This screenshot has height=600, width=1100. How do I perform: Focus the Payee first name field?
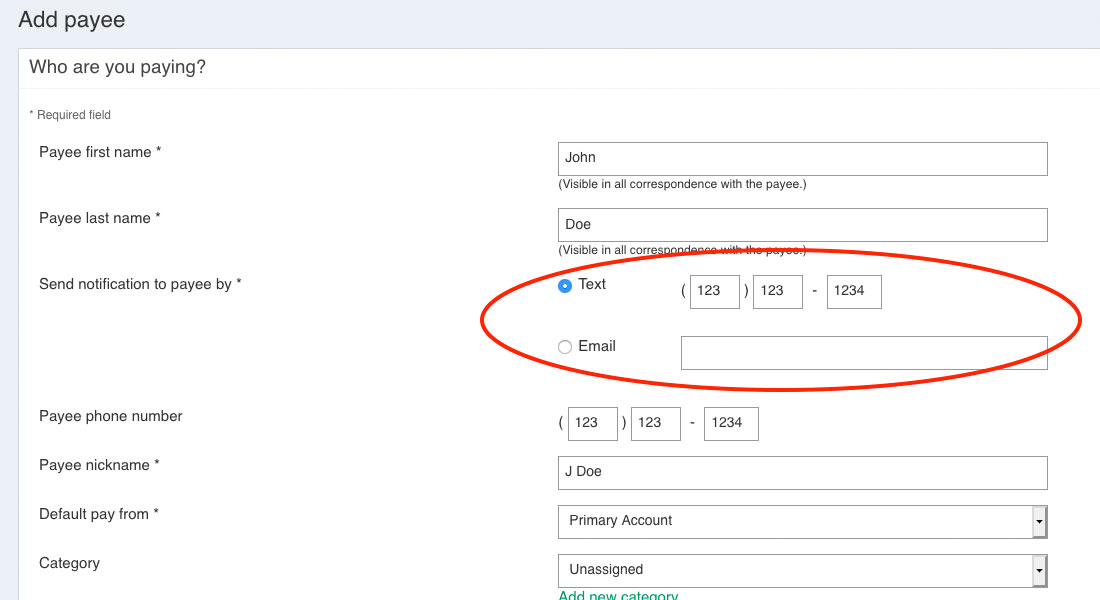point(802,158)
